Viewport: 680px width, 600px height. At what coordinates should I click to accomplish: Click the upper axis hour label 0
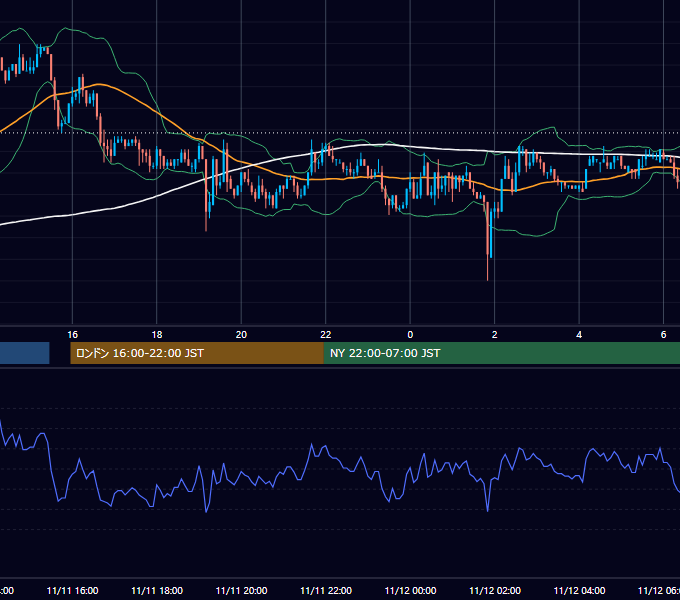(410, 335)
